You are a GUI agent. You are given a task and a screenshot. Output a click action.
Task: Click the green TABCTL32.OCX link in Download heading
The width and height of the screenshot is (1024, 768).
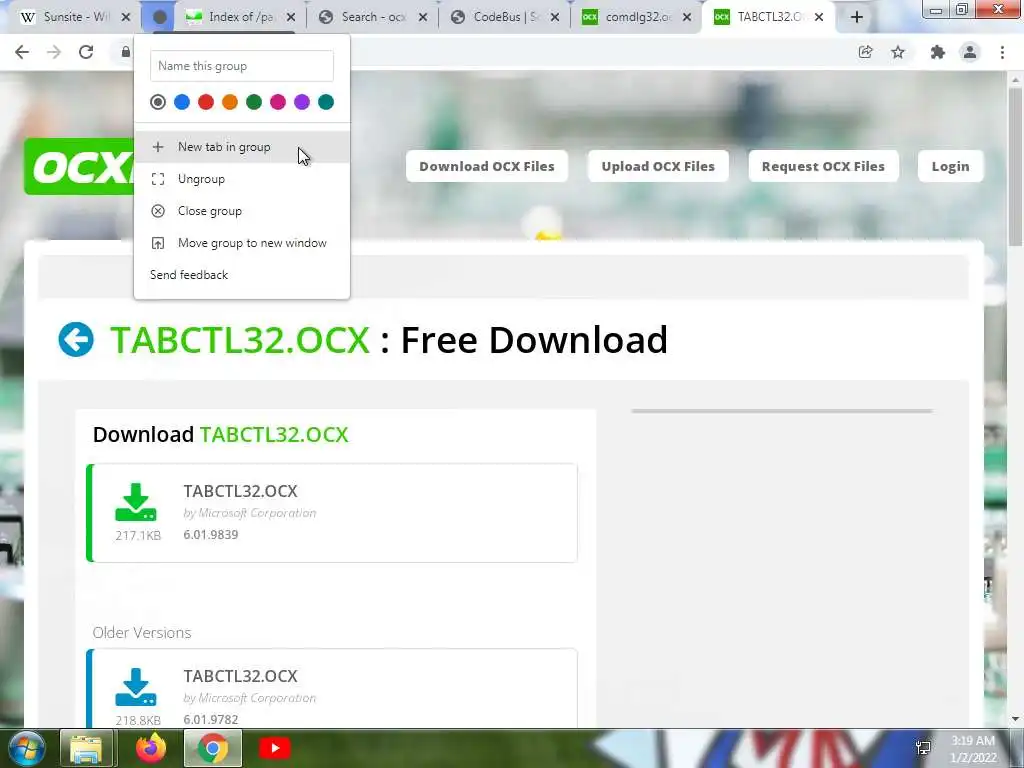pyautogui.click(x=274, y=435)
